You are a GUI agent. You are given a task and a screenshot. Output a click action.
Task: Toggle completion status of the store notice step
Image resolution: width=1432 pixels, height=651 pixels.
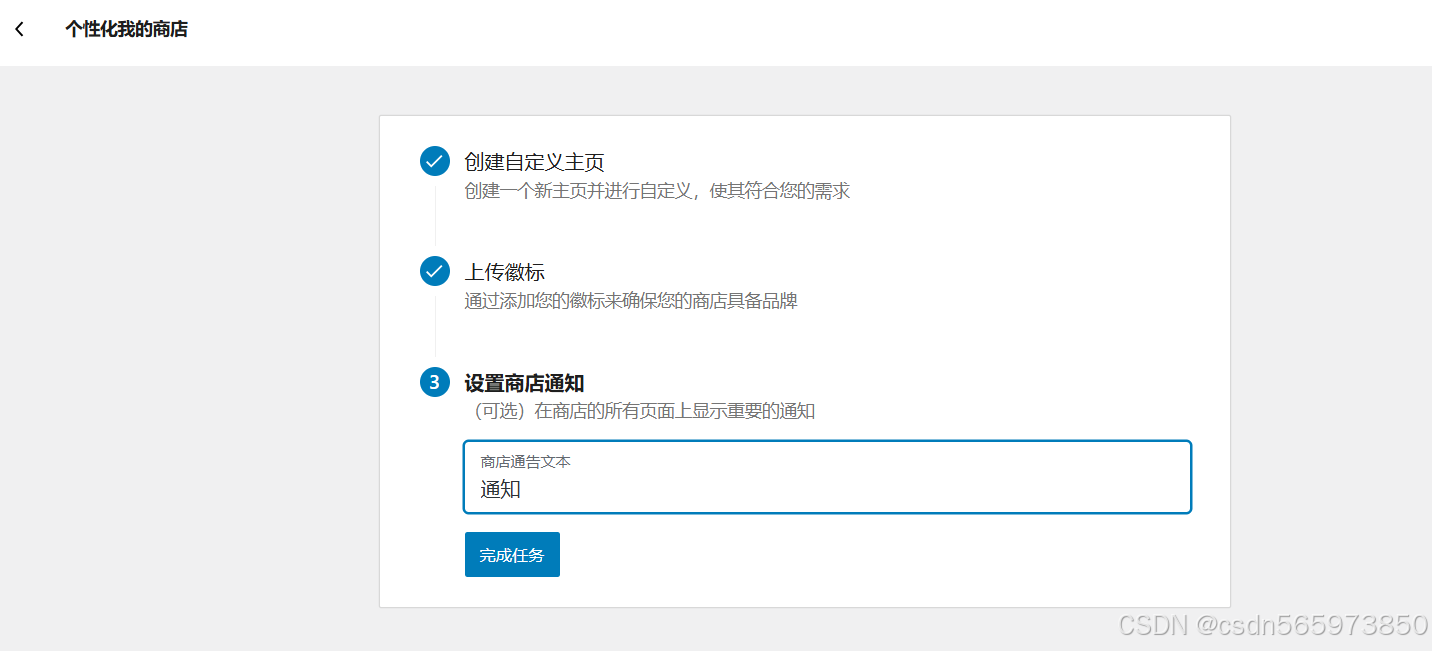434,382
